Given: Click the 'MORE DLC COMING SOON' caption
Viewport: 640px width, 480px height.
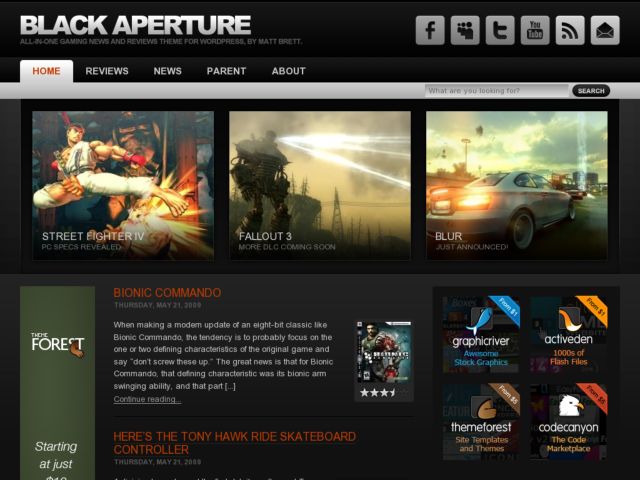Looking at the screenshot, I should point(287,247).
